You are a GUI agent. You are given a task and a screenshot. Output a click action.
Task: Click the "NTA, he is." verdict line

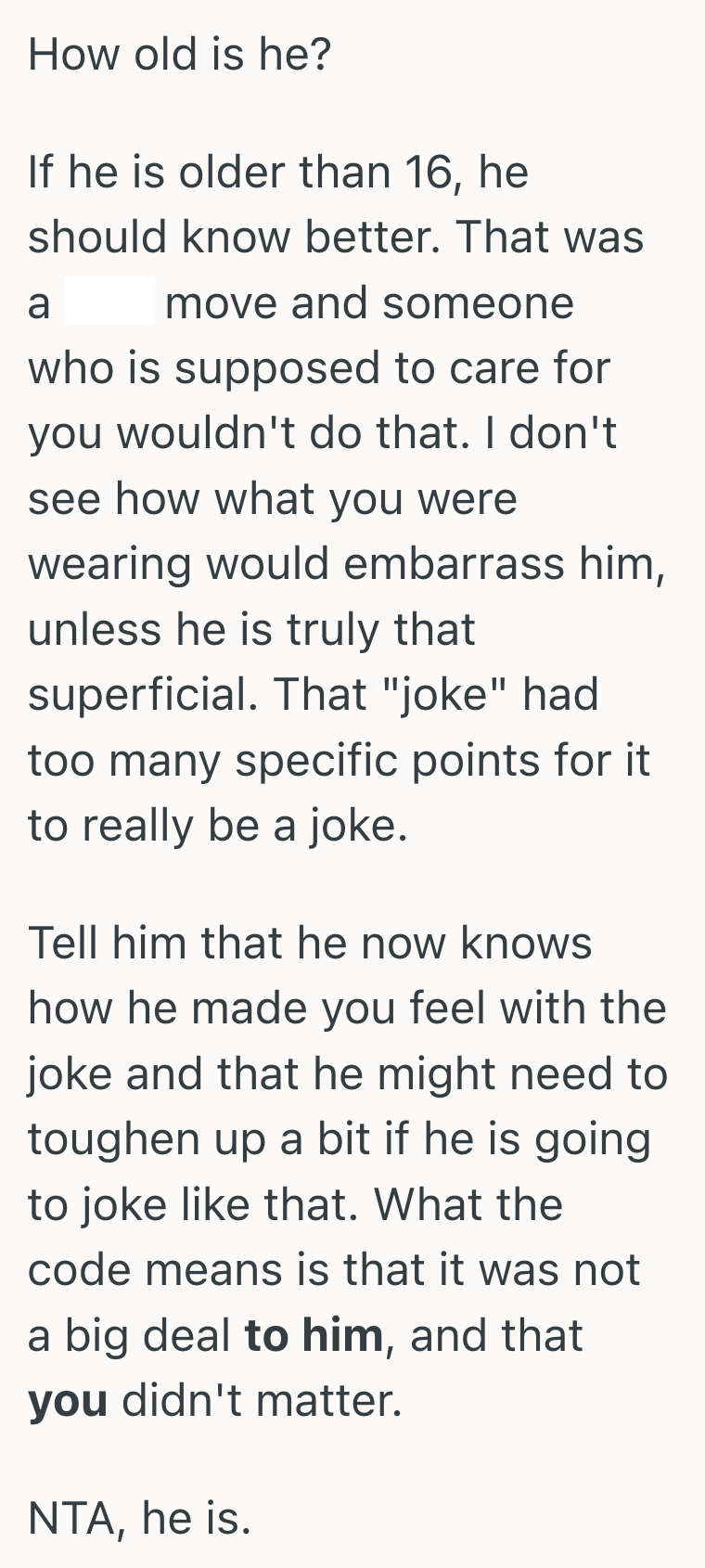pyautogui.click(x=139, y=1518)
